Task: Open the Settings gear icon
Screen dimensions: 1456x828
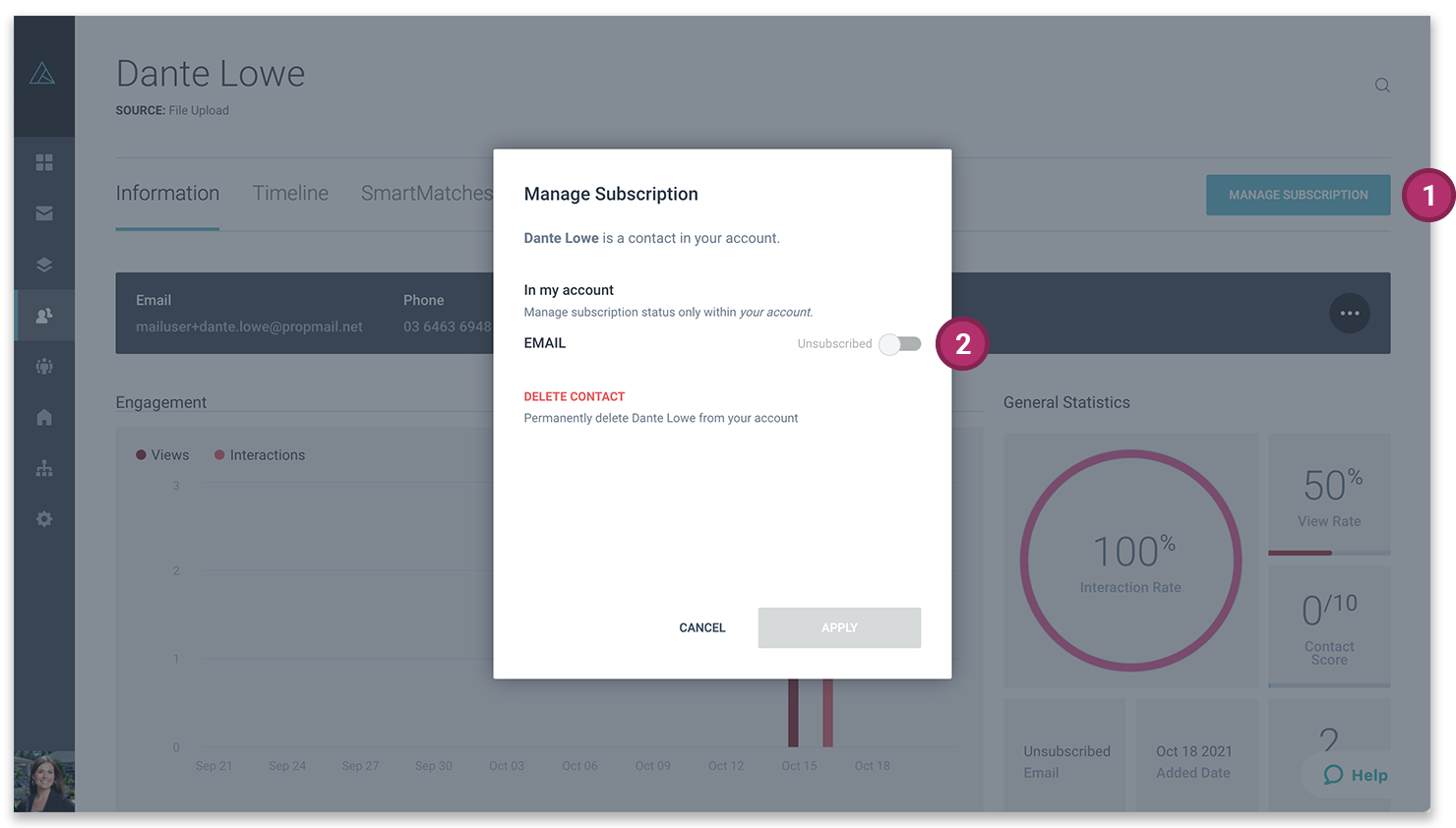Action: [x=44, y=518]
